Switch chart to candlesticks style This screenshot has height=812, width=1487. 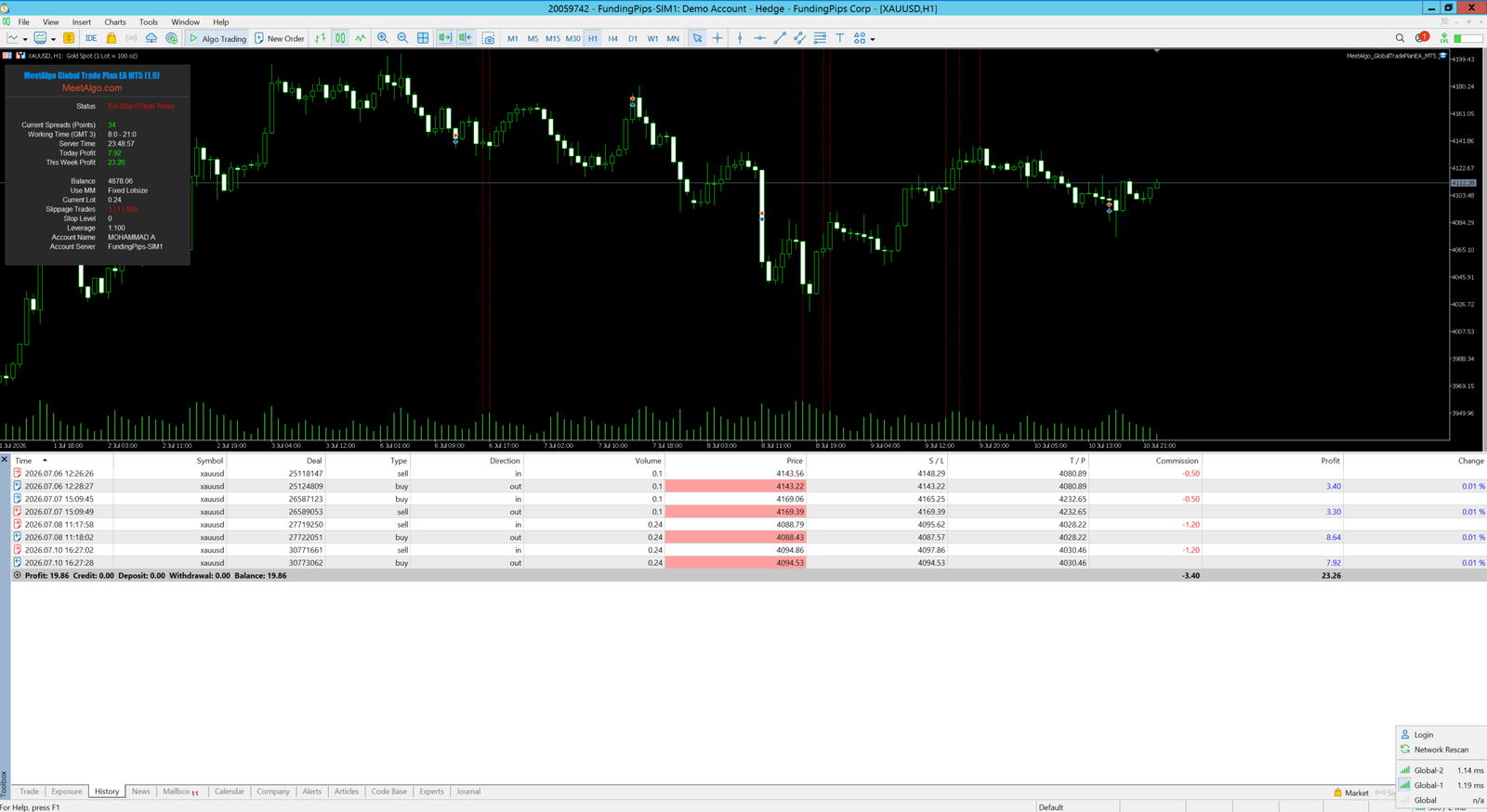340,38
